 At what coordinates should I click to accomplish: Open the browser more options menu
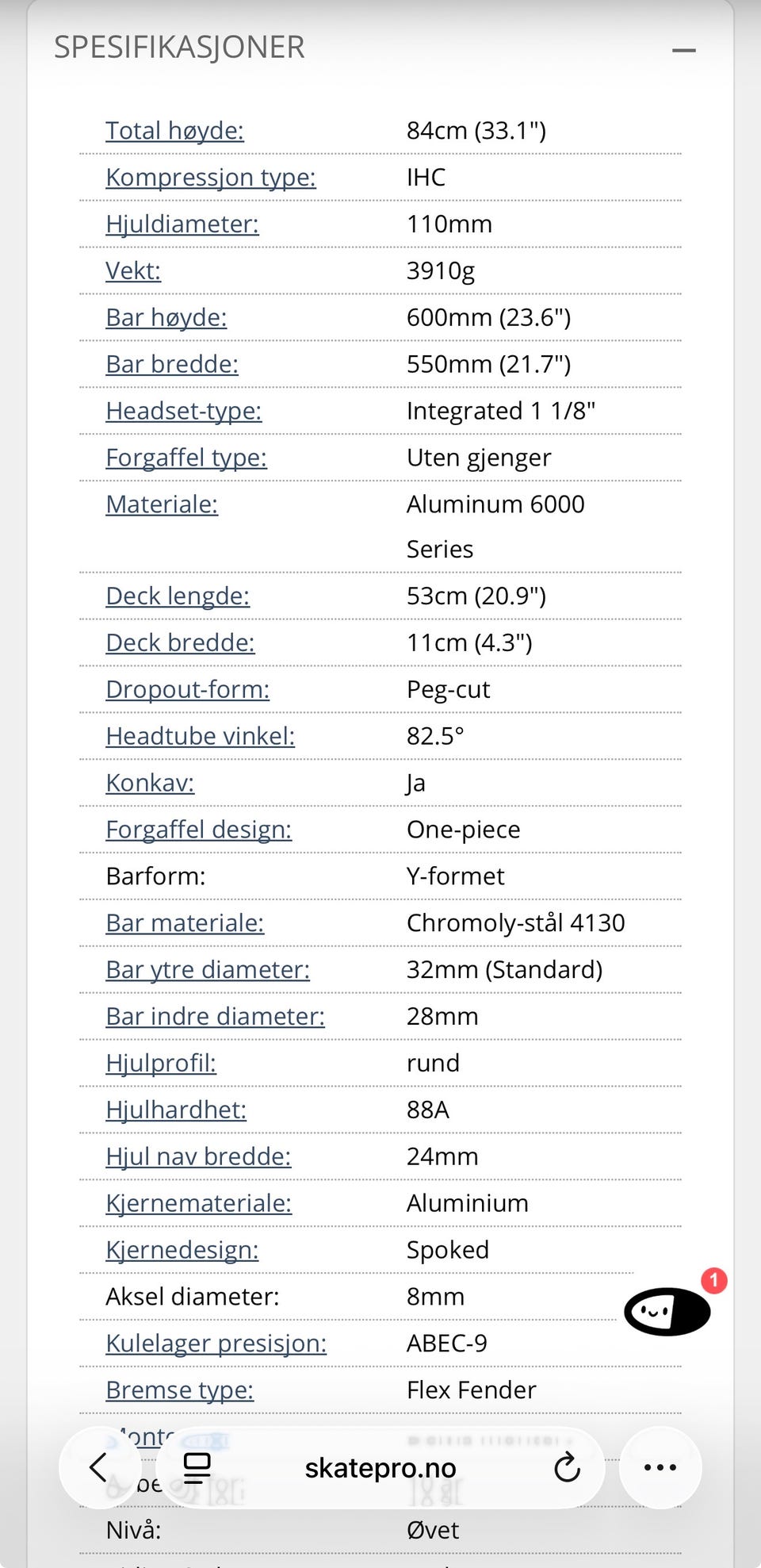click(x=660, y=1467)
